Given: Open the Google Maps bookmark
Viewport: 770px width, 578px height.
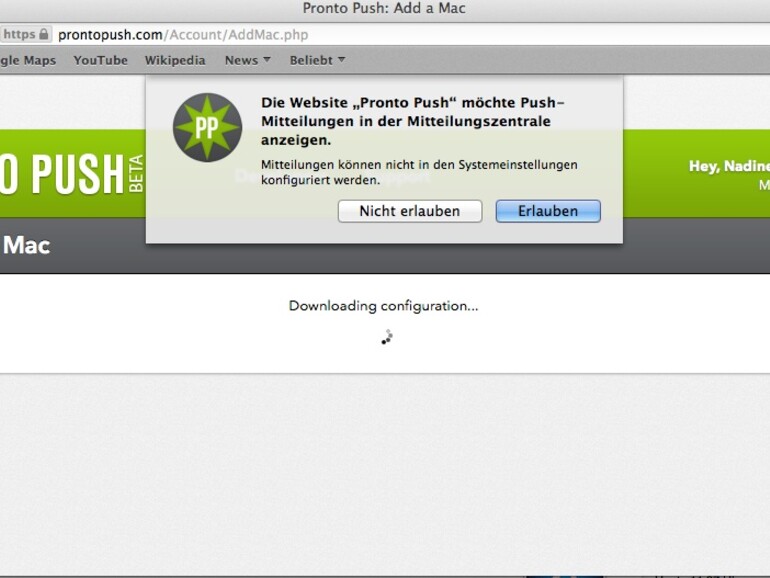Looking at the screenshot, I should tap(28, 60).
